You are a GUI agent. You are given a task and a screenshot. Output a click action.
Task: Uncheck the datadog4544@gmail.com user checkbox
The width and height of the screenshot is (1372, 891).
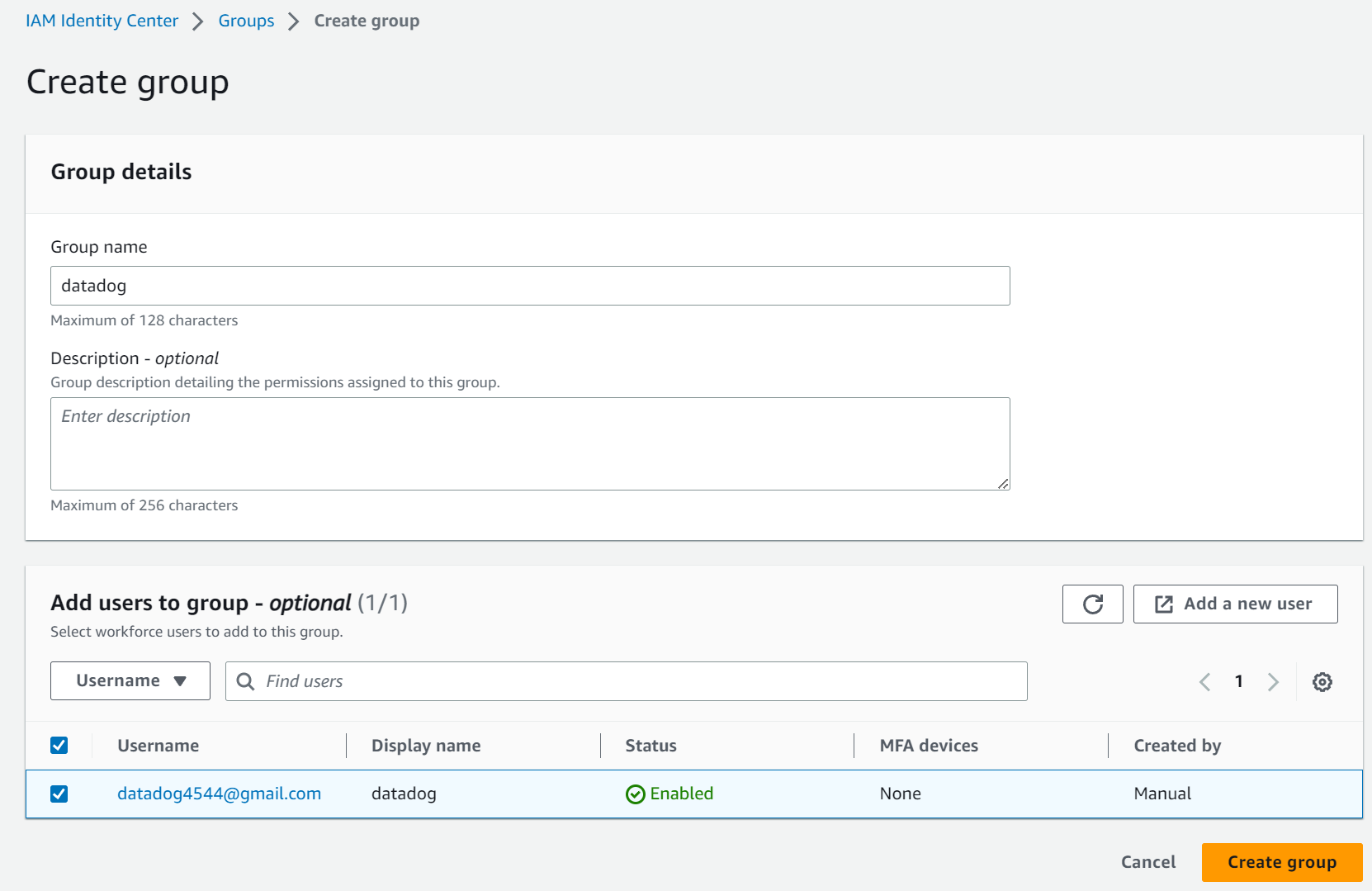(x=59, y=794)
